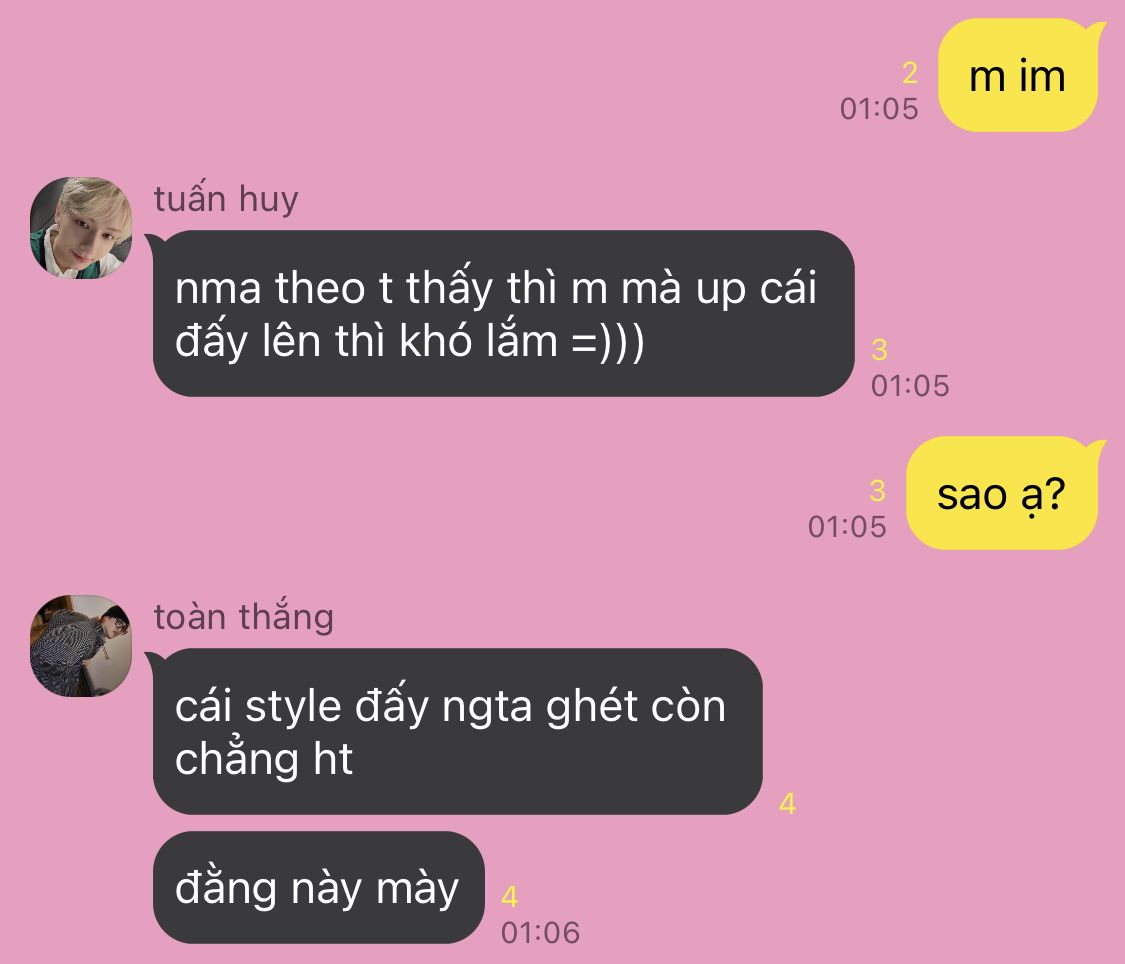Image resolution: width=1125 pixels, height=964 pixels.
Task: Select the 'cái style đấy ngta ghét' bubble
Action: click(x=455, y=731)
